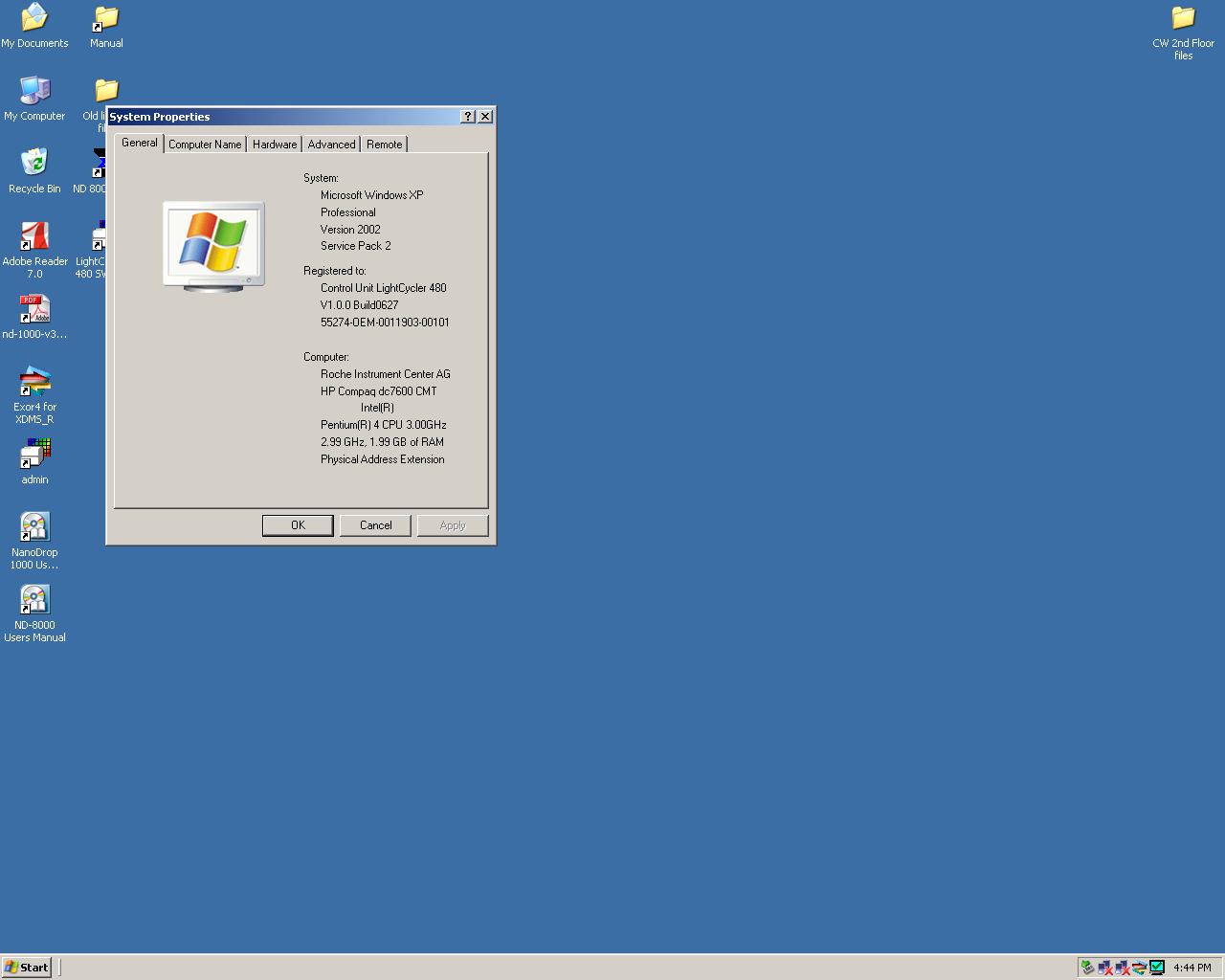Open the Advanced tab
1225x980 pixels.
331,145
